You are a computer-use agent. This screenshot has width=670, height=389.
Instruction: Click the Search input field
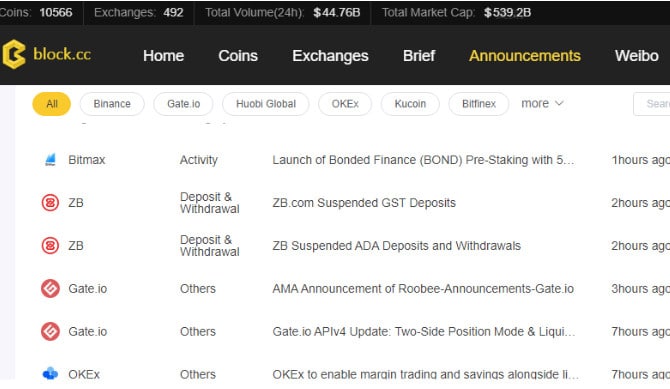652,104
